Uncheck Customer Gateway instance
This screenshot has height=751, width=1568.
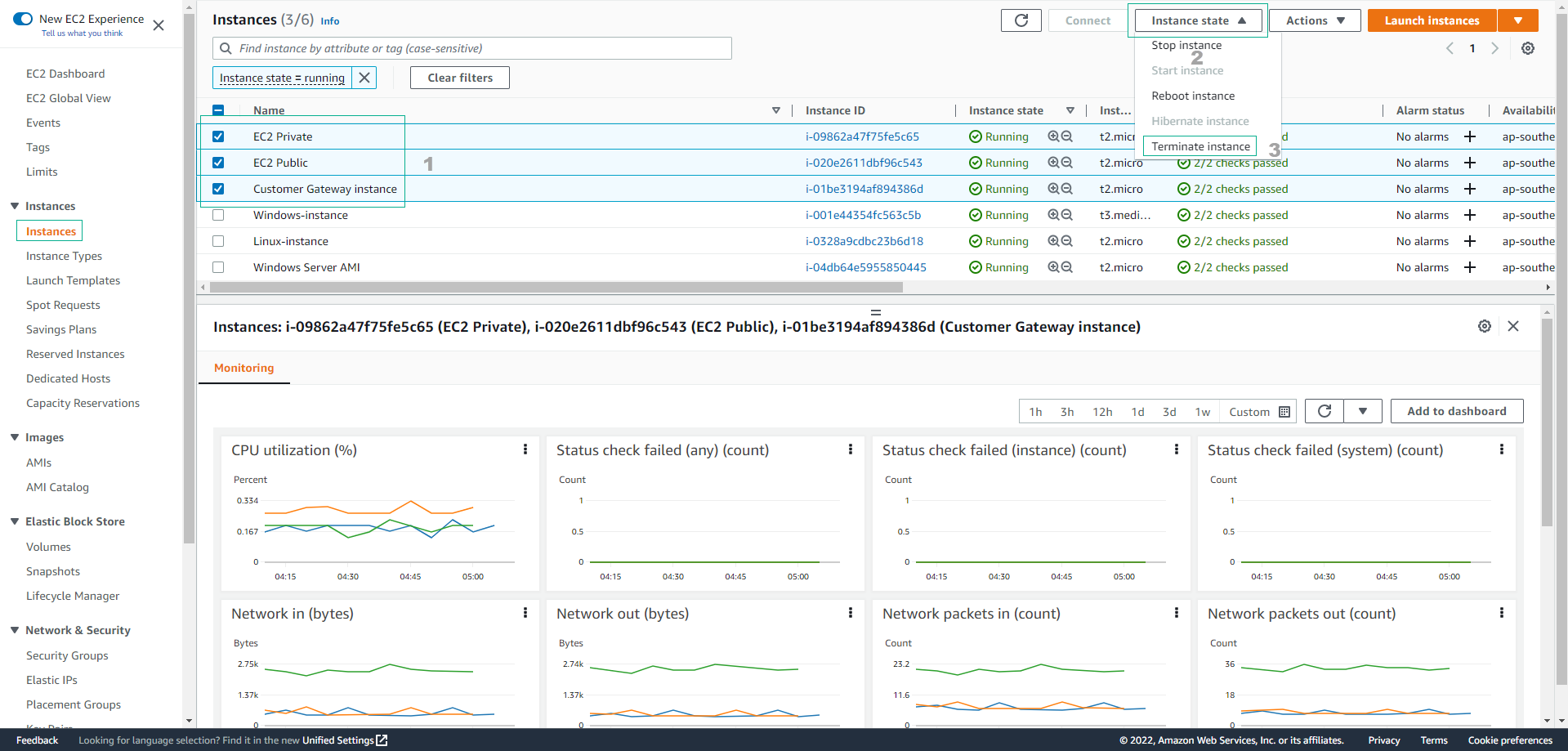tap(218, 189)
